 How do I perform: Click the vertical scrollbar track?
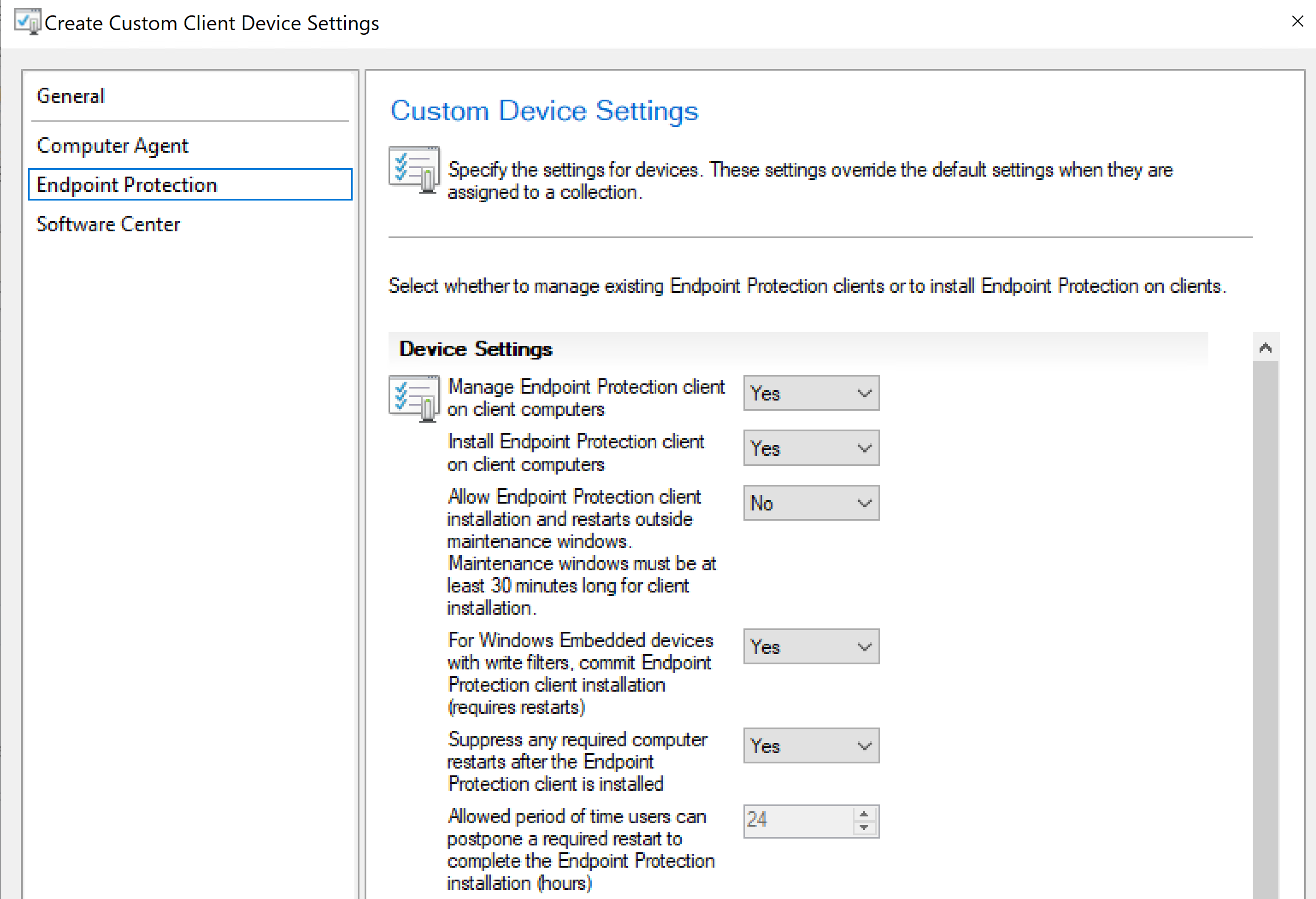pos(1265,570)
